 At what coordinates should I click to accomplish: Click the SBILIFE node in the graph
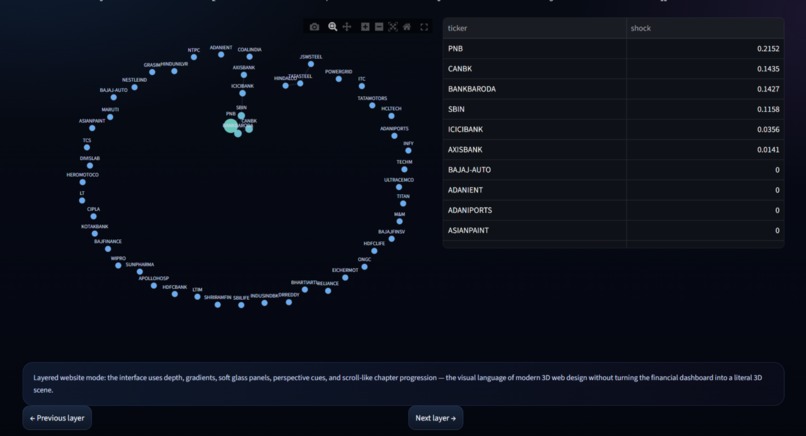pos(241,305)
